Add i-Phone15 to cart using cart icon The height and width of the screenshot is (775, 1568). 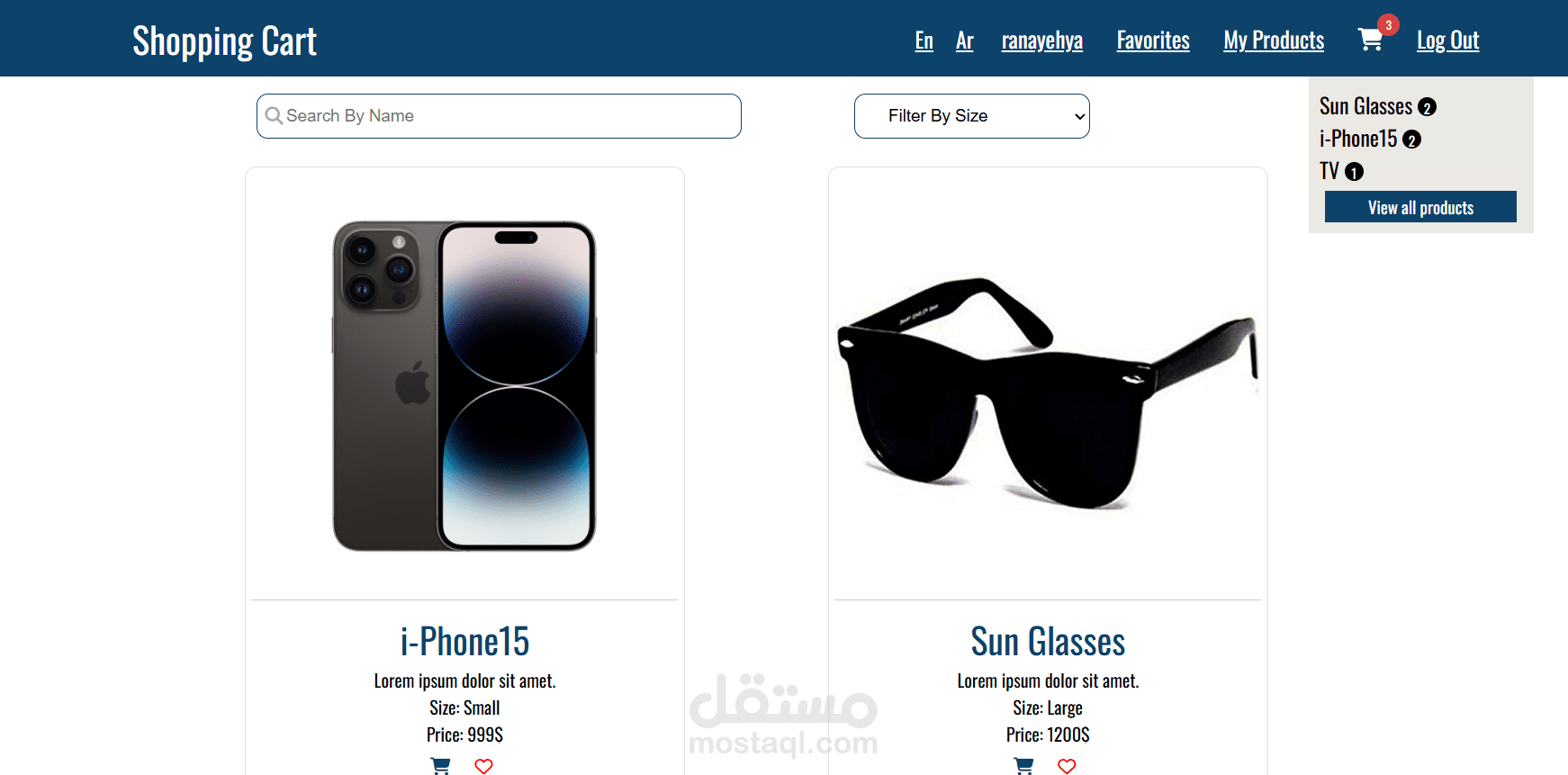pyautogui.click(x=440, y=766)
